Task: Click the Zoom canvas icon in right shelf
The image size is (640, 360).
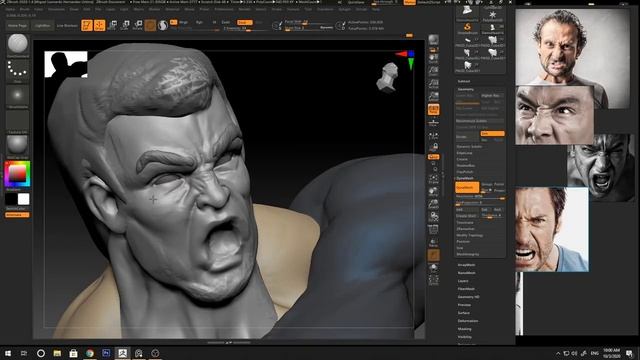Action: (433, 71)
